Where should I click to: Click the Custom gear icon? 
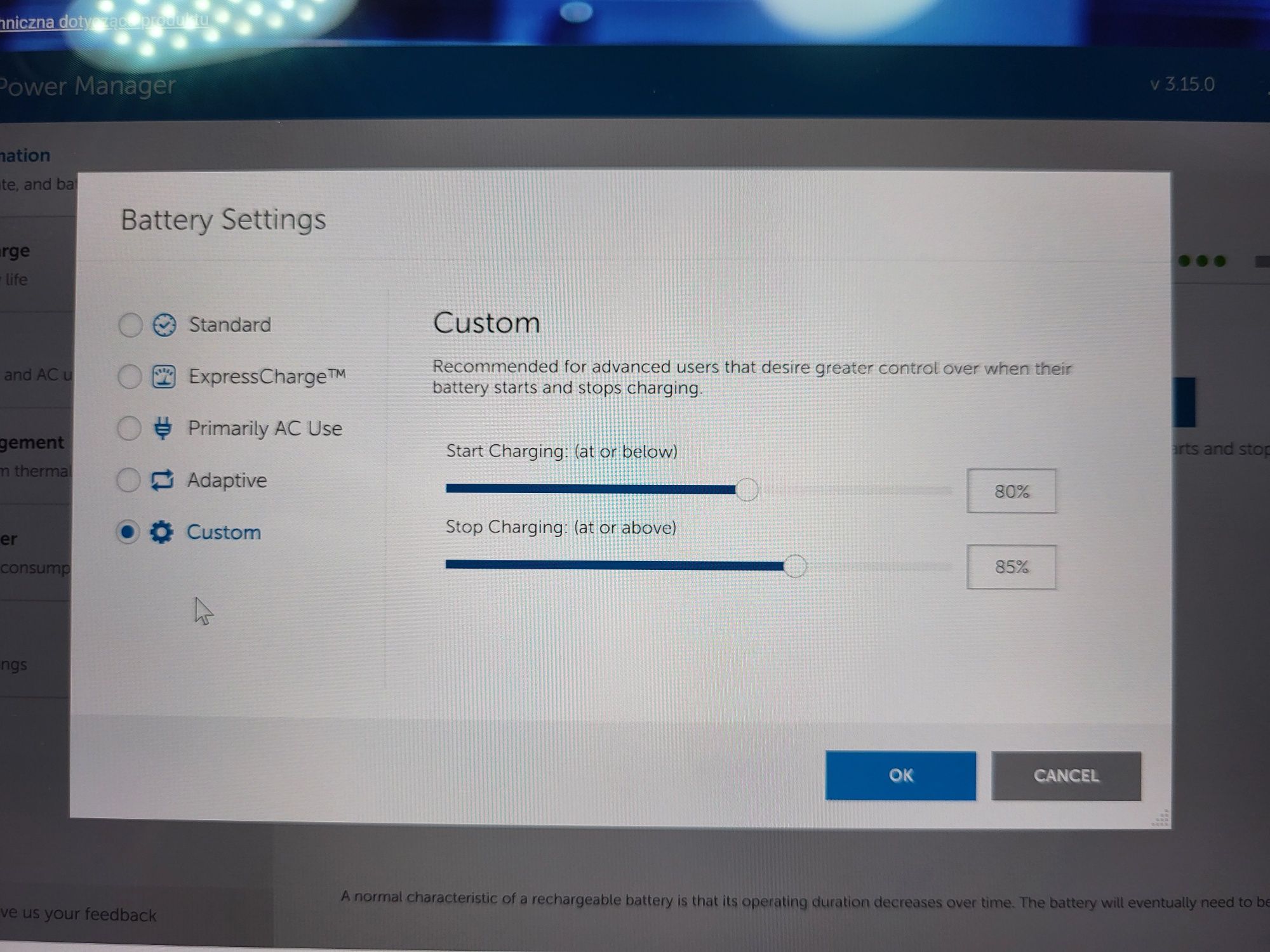pyautogui.click(x=161, y=532)
